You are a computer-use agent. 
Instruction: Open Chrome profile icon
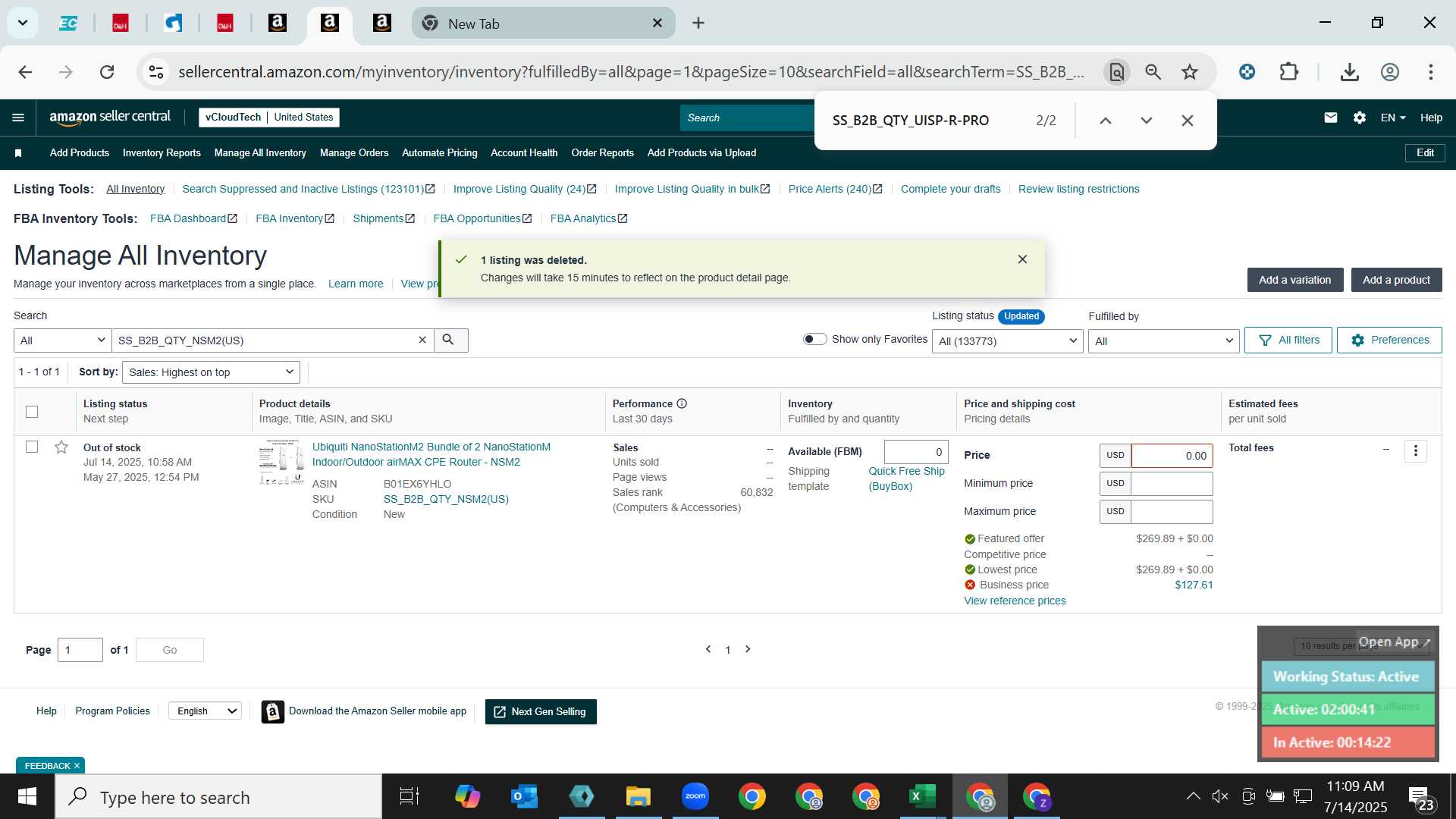coord(1389,72)
